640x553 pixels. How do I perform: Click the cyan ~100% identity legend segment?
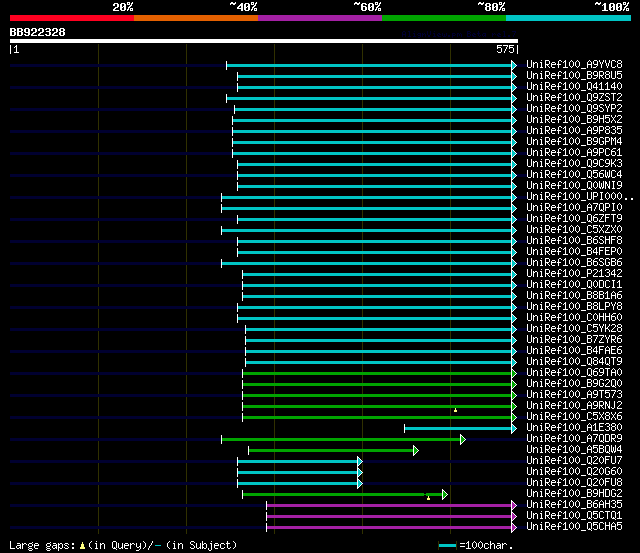click(568, 18)
